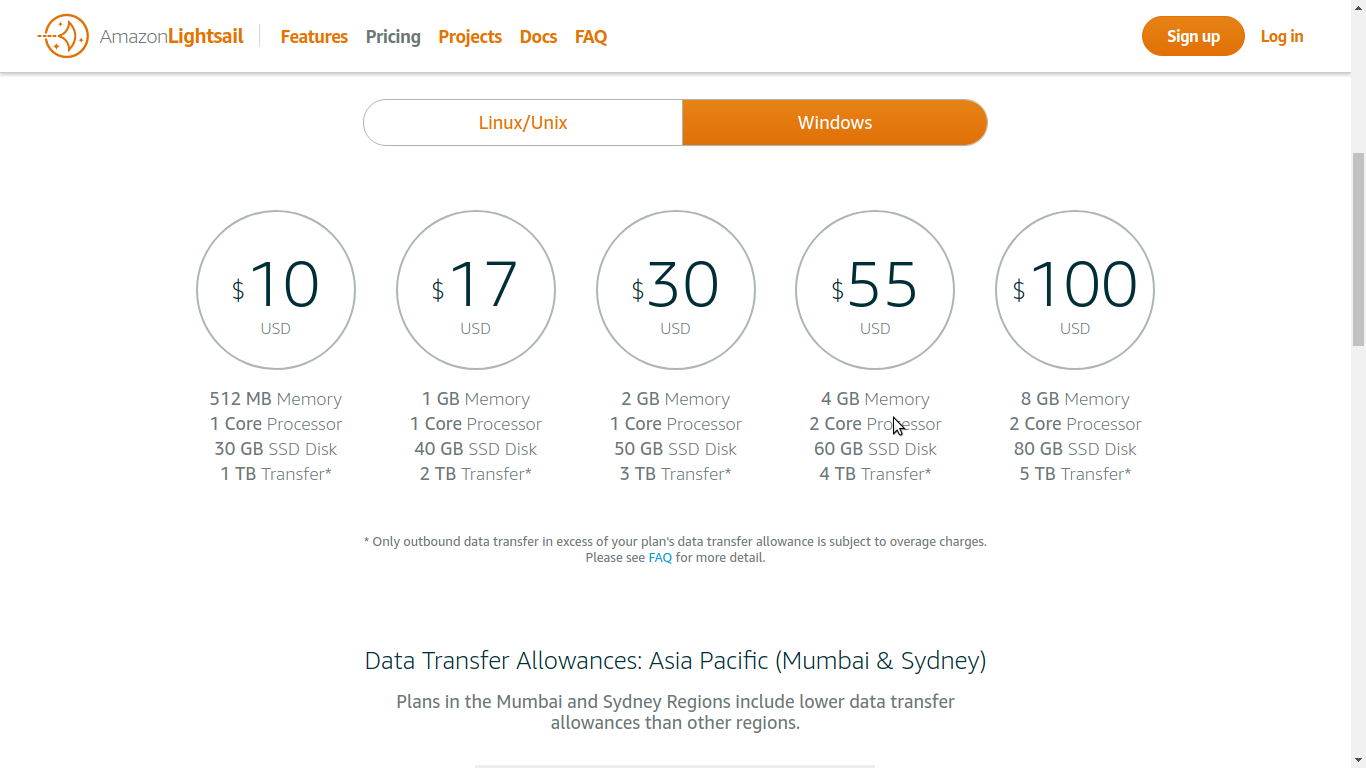
Task: Click FAQ in the header navigation
Action: (591, 37)
